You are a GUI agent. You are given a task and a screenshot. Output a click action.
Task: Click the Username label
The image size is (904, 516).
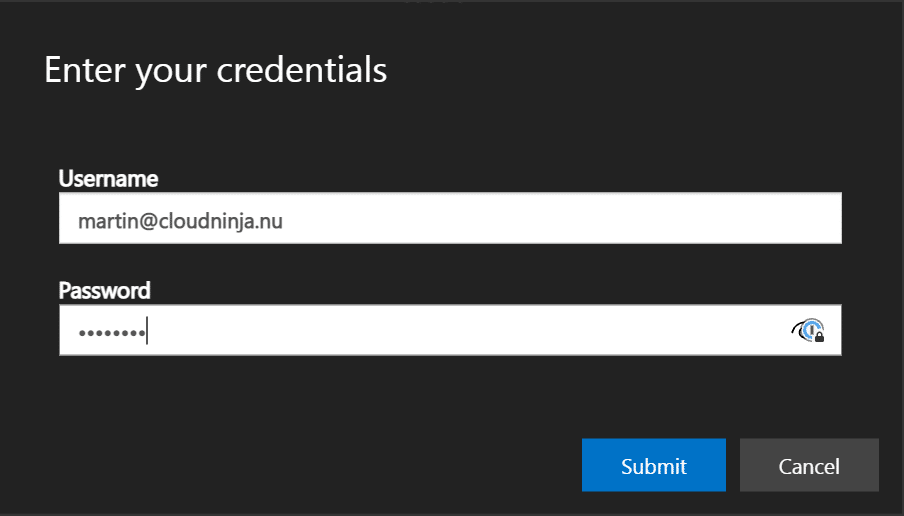[108, 179]
